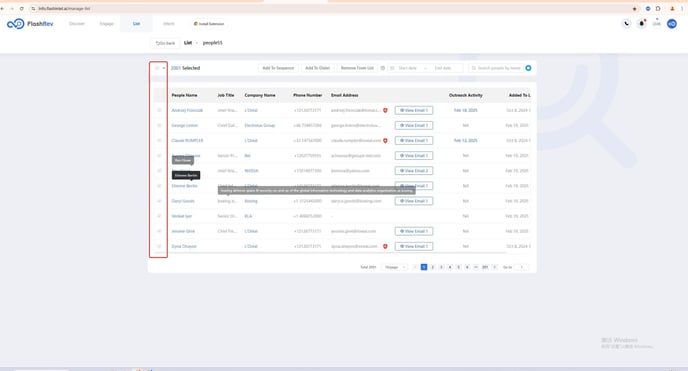Click the bookmark star in address bar
The width and height of the screenshot is (688, 371).
pyautogui.click(x=634, y=8)
